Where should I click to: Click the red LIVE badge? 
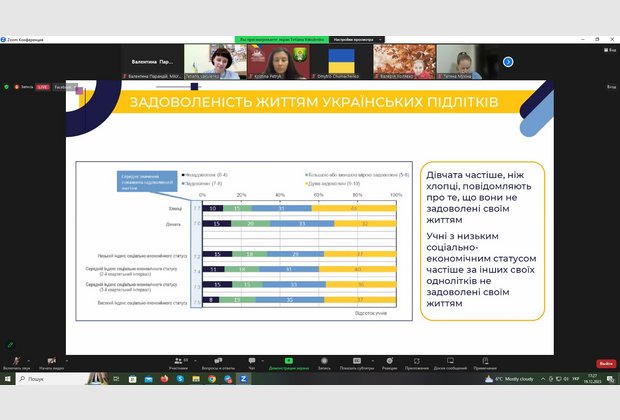[43, 87]
